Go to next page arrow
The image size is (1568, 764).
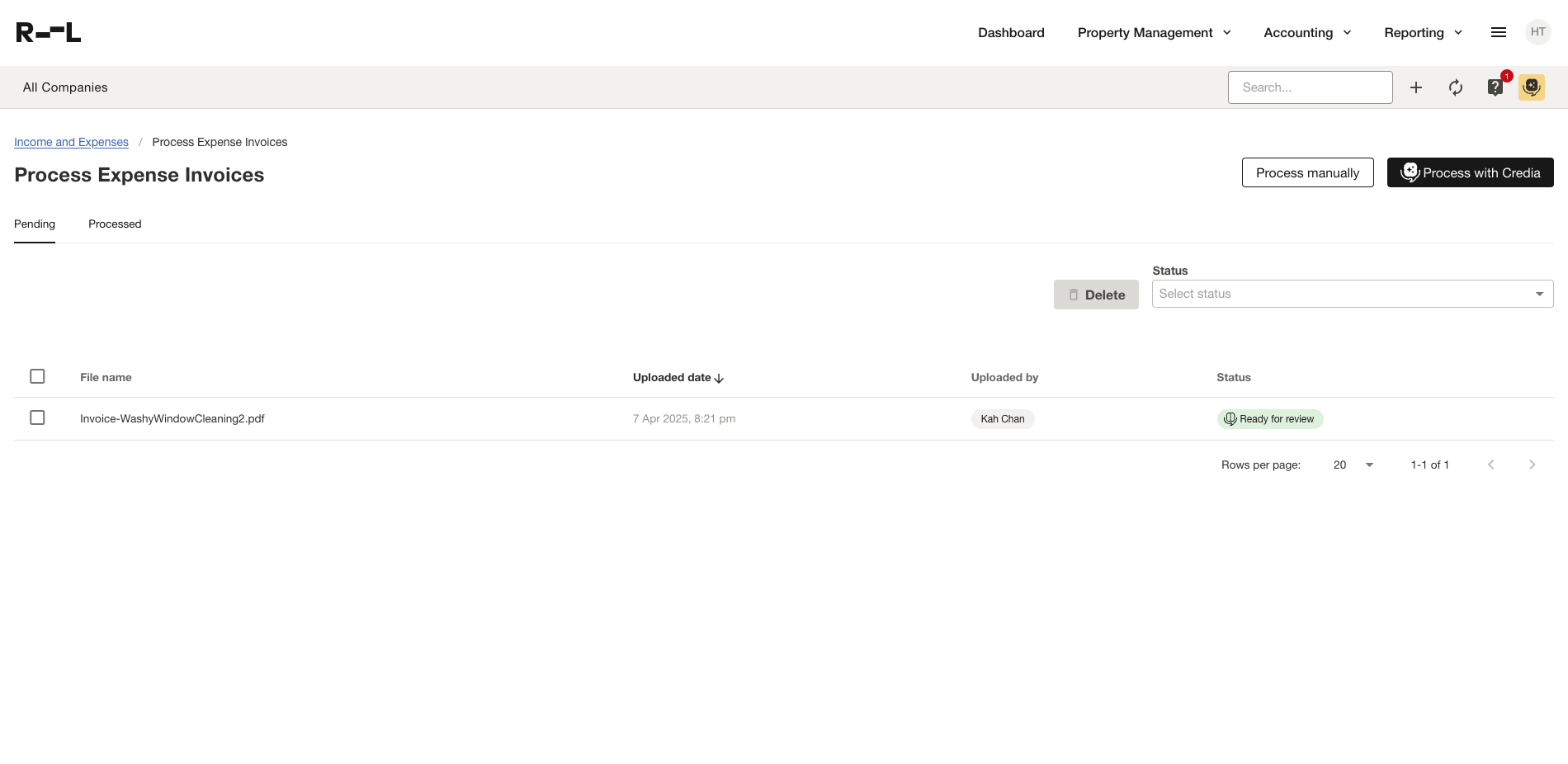point(1533,465)
